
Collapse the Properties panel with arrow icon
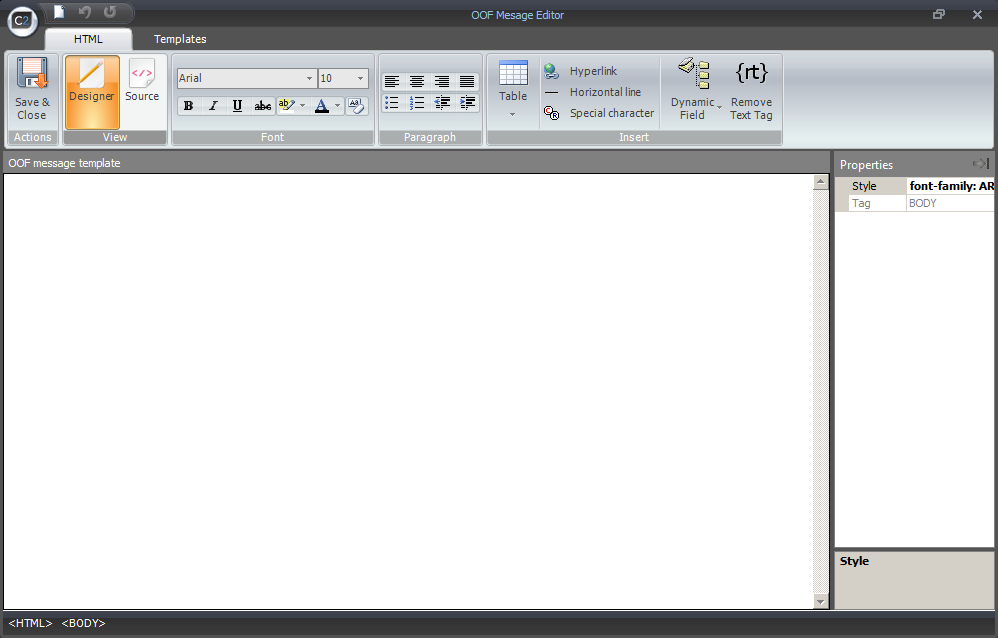(x=980, y=164)
